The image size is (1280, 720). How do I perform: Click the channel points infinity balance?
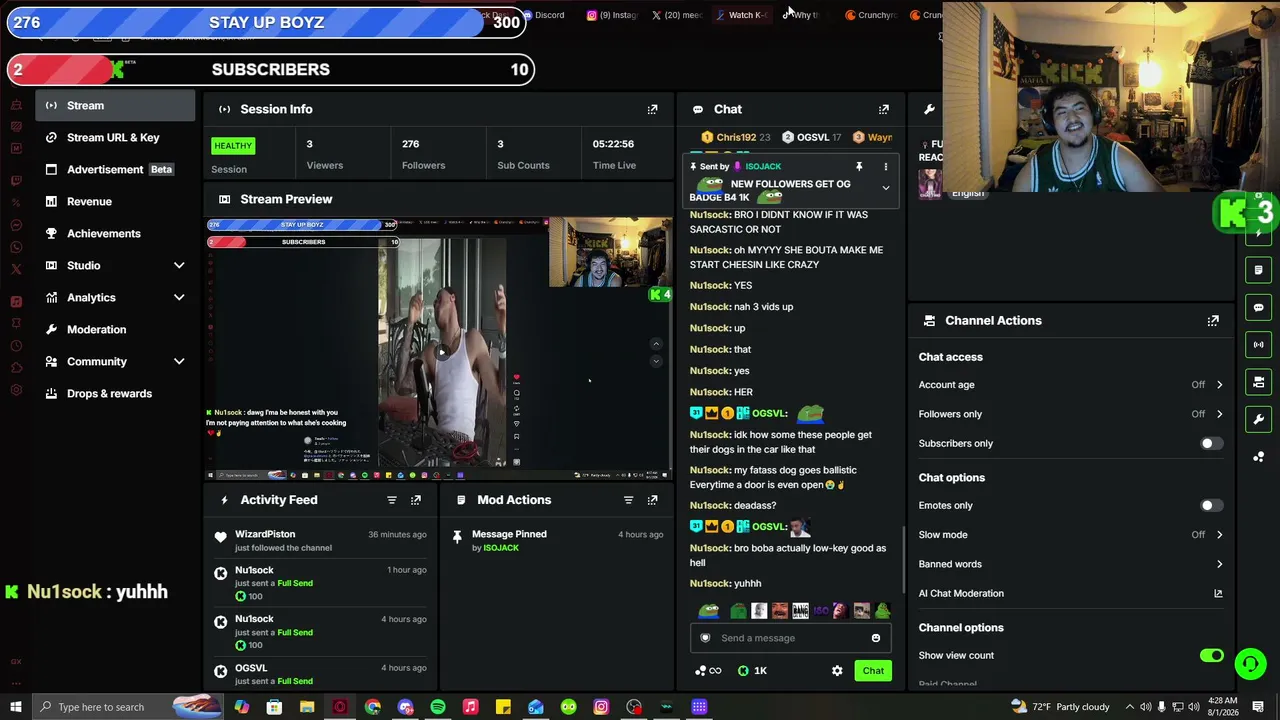click(x=708, y=671)
